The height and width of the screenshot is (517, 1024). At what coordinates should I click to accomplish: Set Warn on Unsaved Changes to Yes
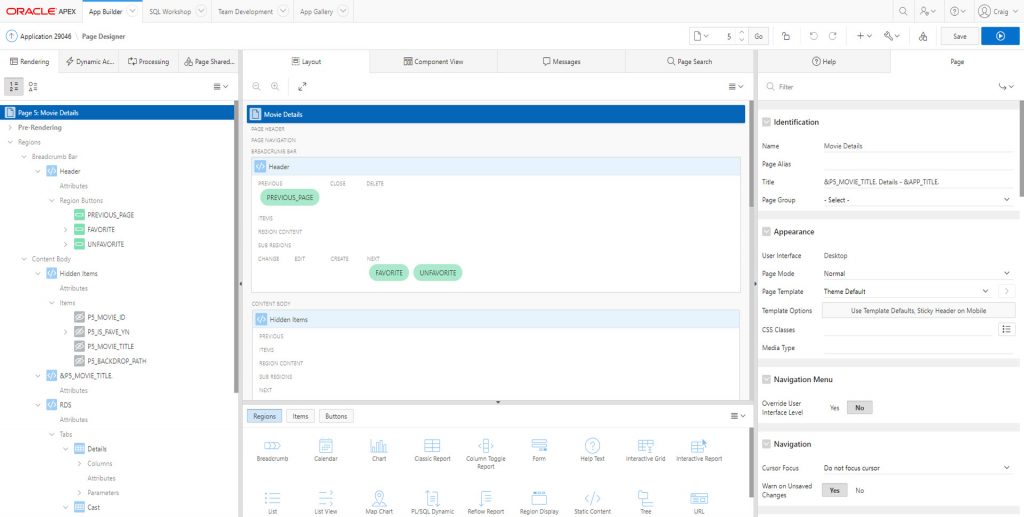pyautogui.click(x=834, y=490)
